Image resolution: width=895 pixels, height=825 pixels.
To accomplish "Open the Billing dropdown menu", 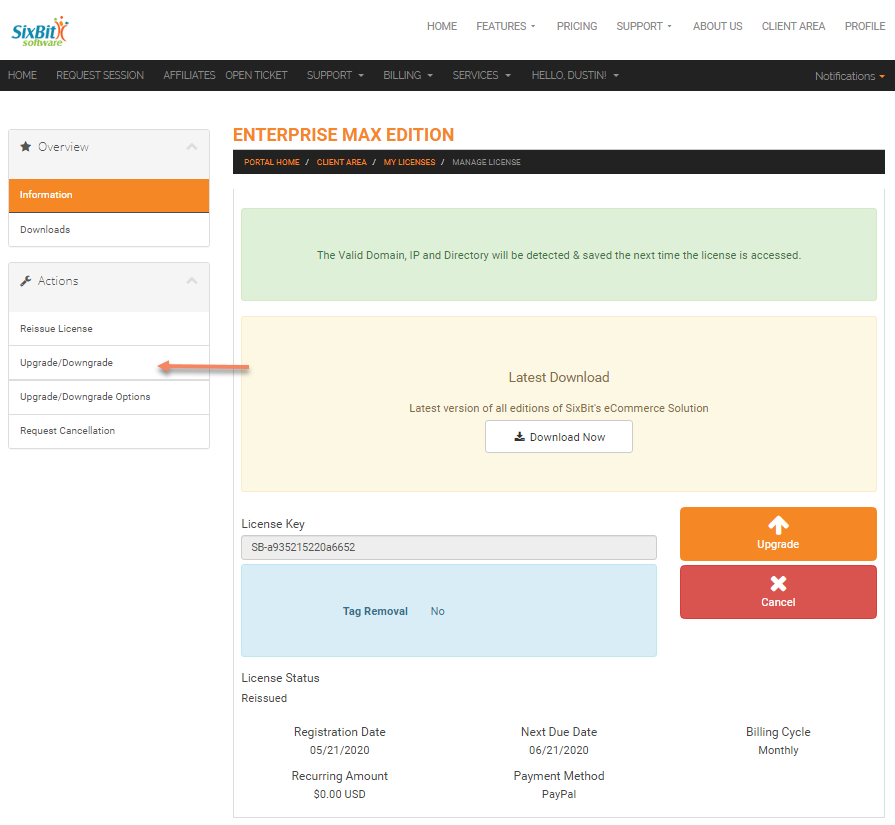I will pos(408,75).
